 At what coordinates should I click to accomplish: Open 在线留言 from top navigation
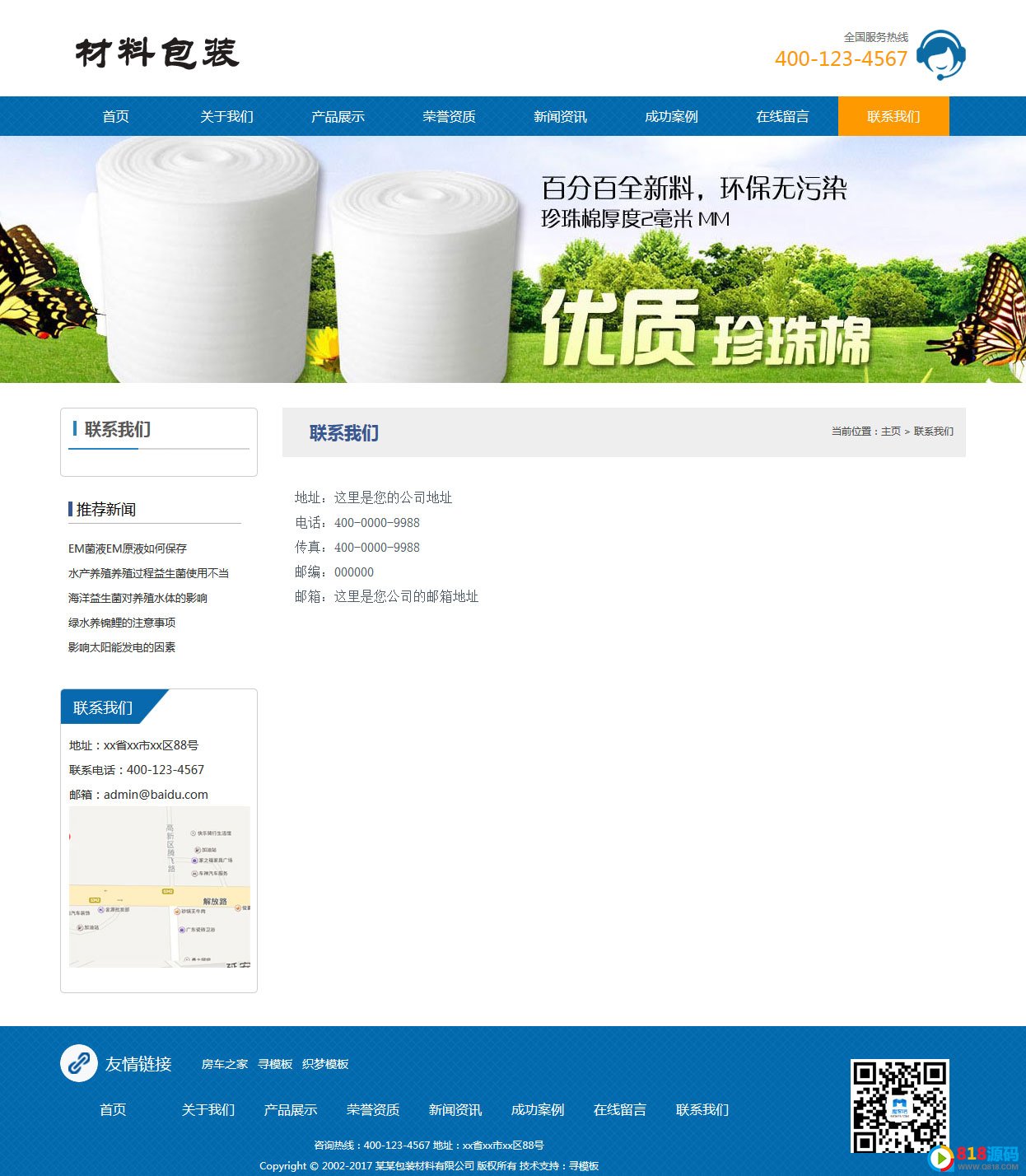coord(782,116)
